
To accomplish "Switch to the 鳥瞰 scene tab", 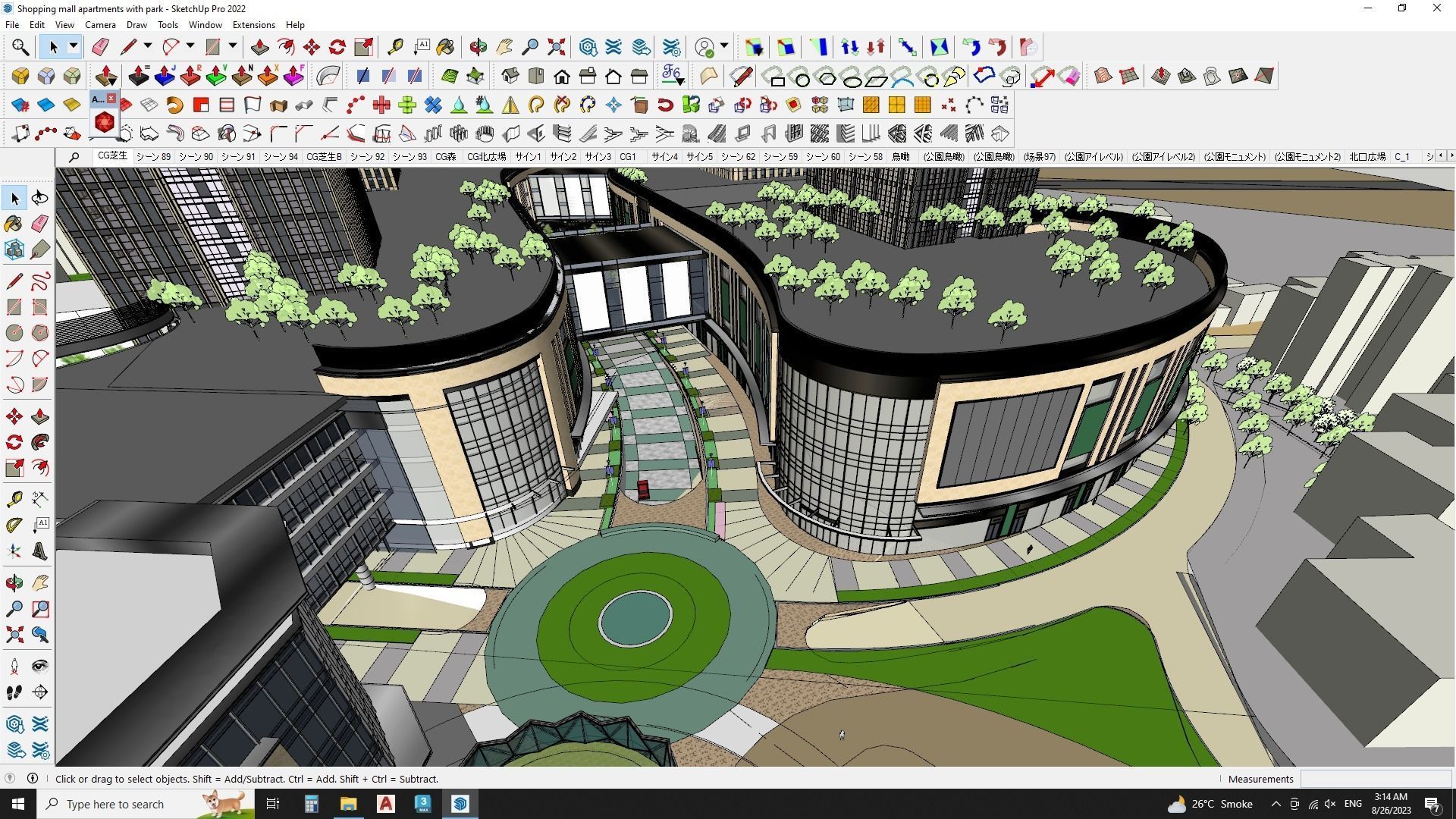I will (901, 157).
